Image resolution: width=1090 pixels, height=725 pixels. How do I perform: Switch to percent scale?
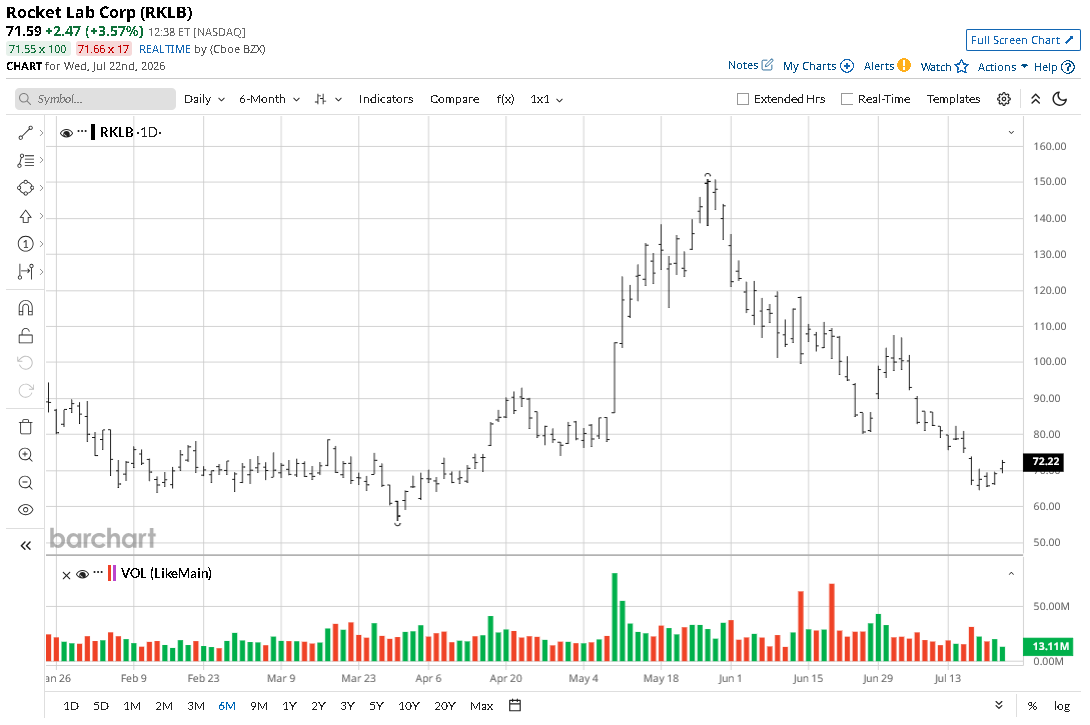[1032, 706]
